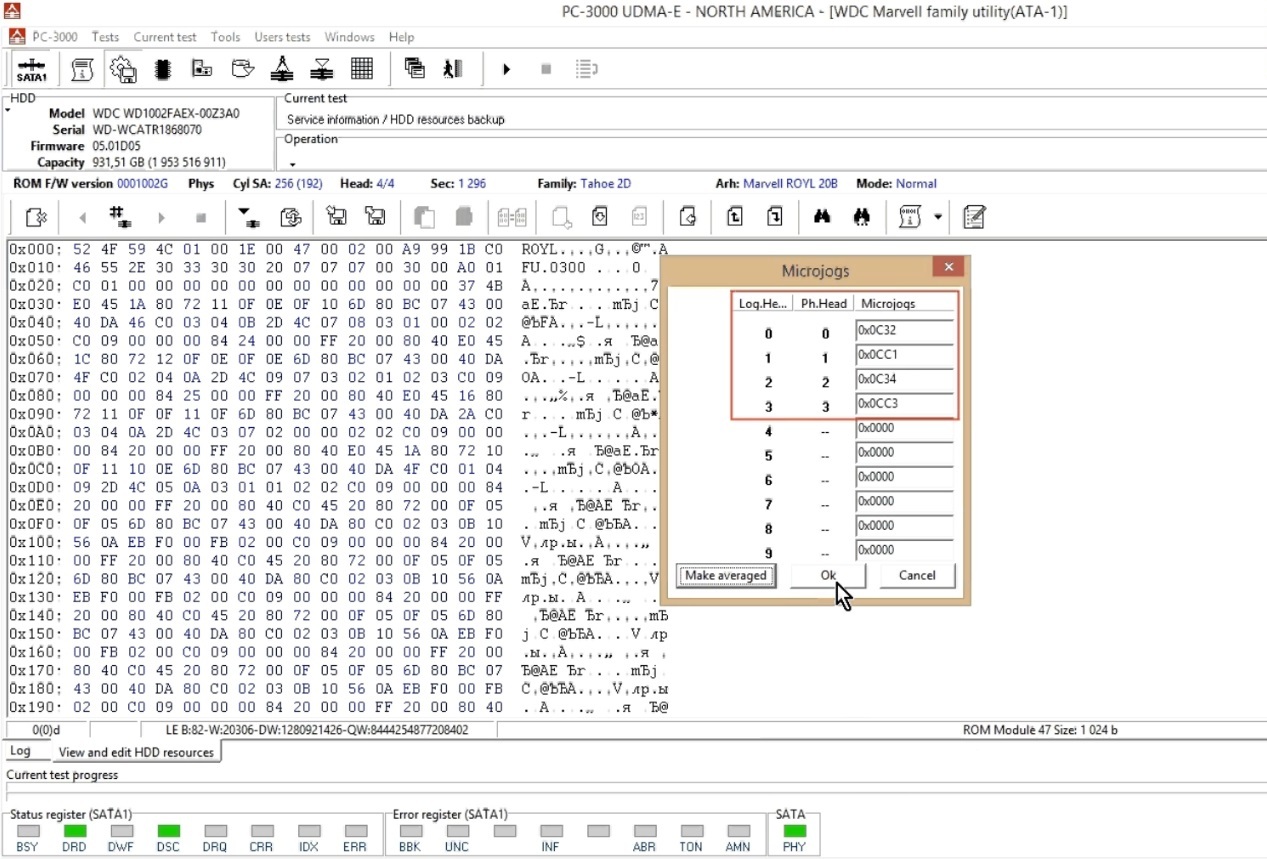Open the HDD passport scroll icon
This screenshot has height=859, width=1267.
pyautogui.click(x=83, y=69)
